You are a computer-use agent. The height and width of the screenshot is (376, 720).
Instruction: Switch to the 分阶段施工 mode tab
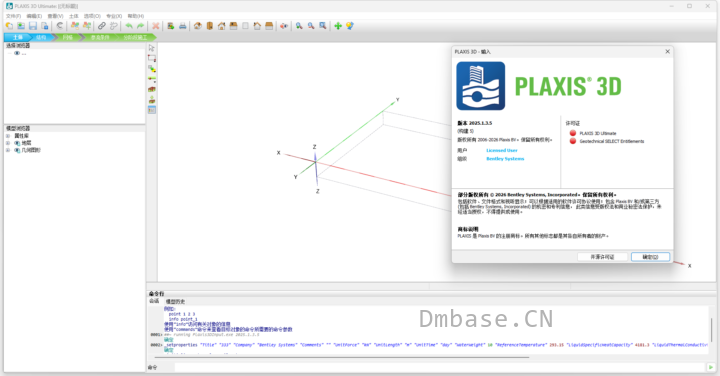pos(135,37)
